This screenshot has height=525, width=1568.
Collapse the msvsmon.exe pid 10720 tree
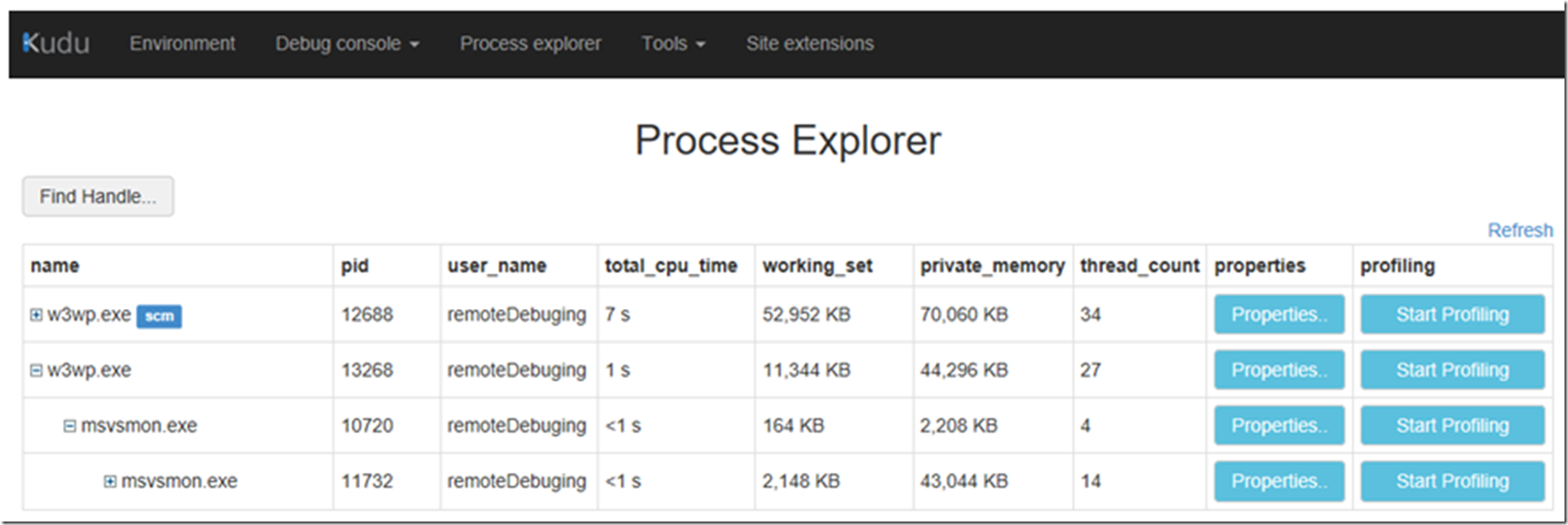click(70, 426)
